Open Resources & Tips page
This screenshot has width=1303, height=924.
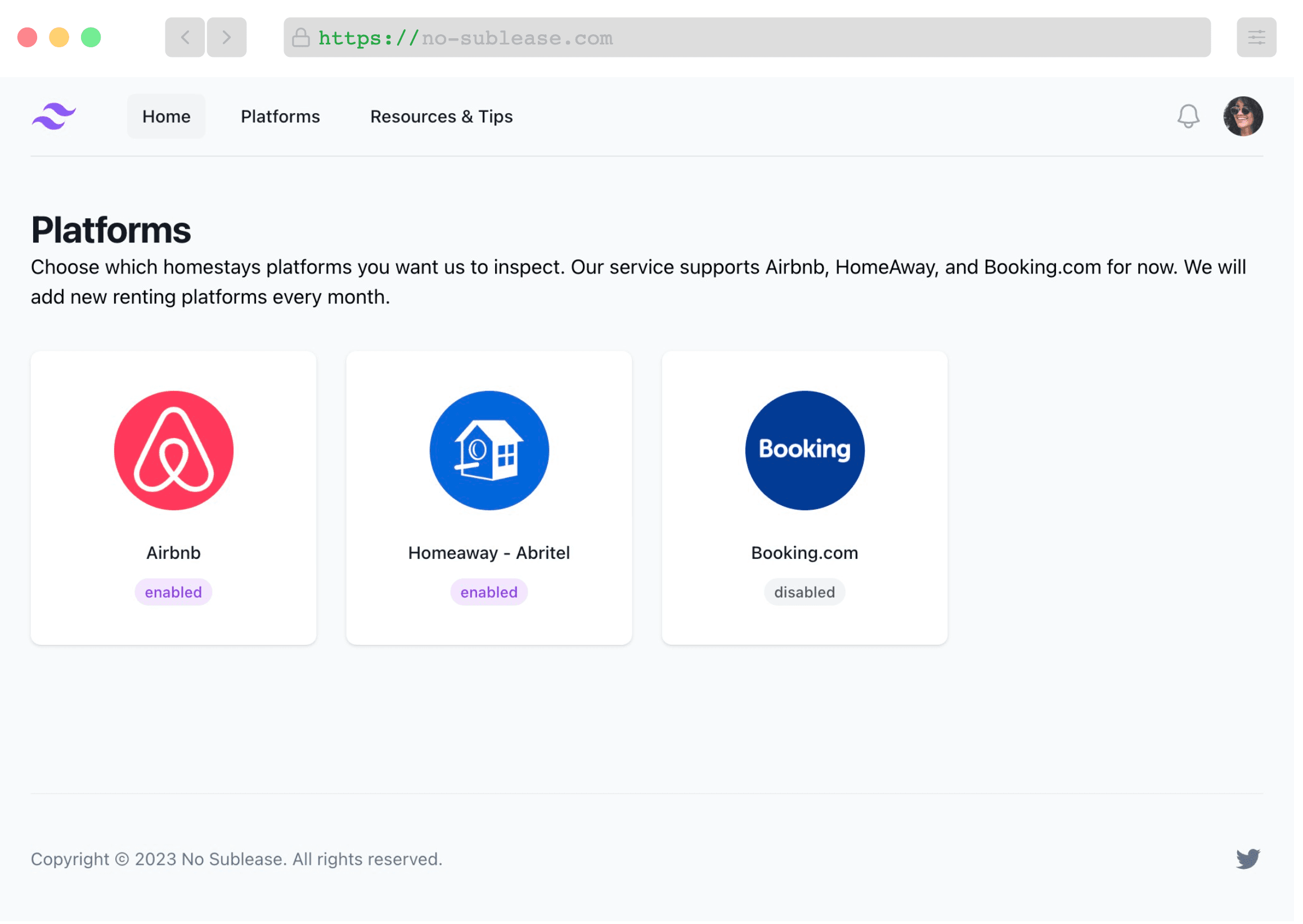coord(441,116)
